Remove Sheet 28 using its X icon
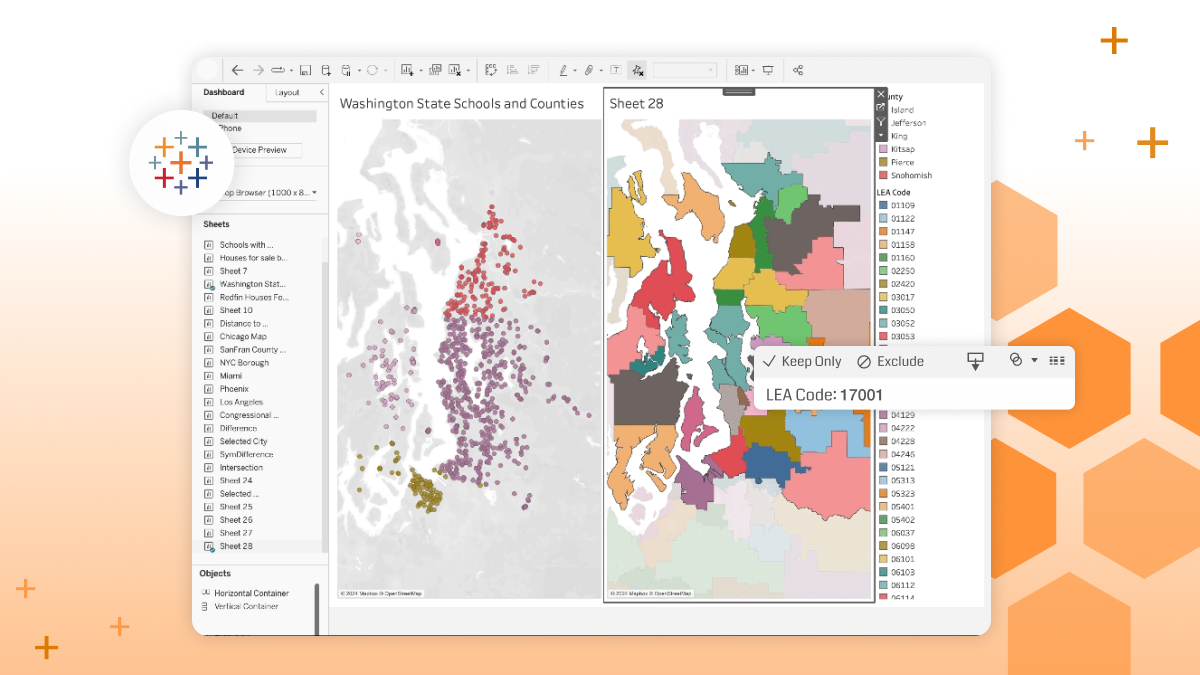 pos(881,94)
